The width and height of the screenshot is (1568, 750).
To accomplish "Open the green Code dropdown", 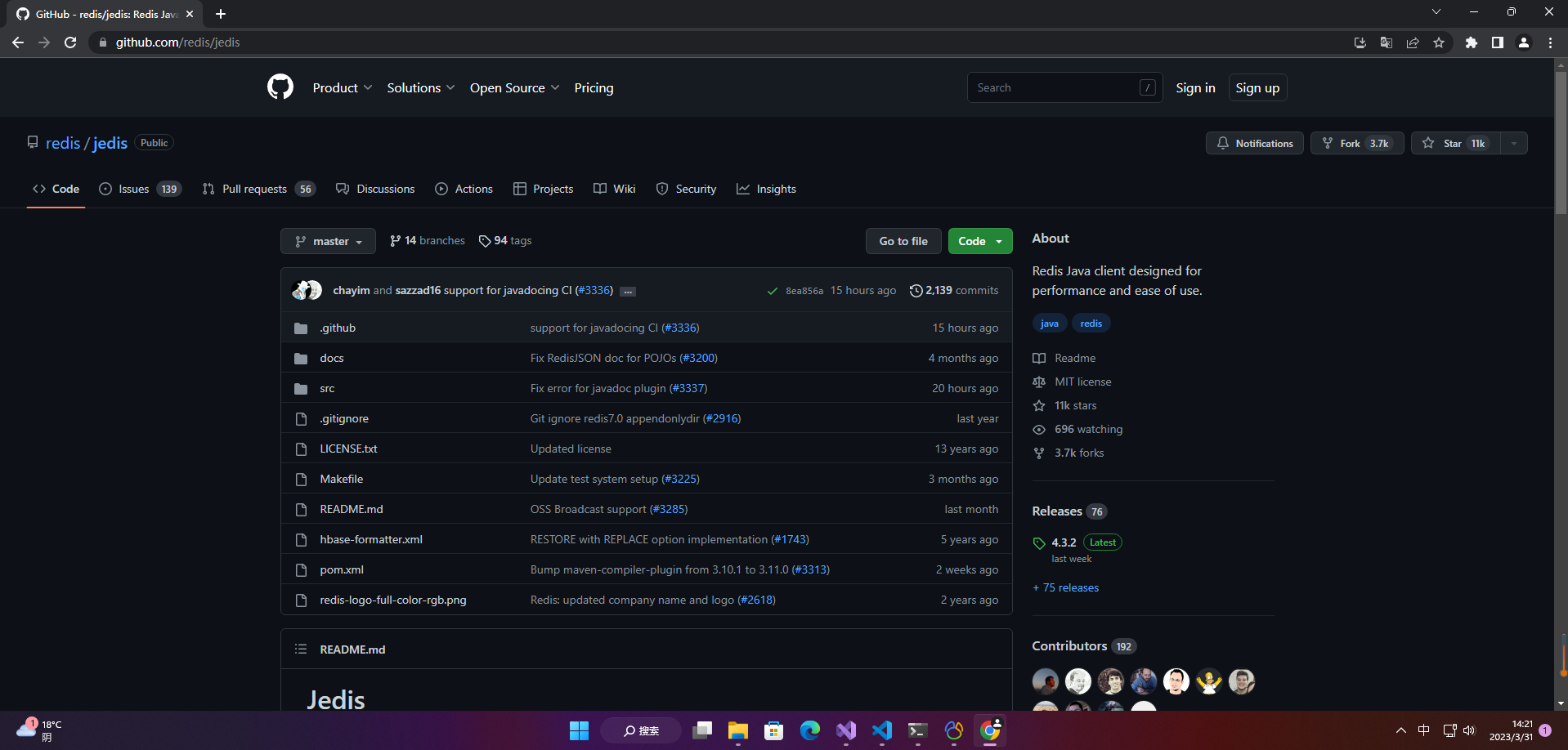I will pyautogui.click(x=980, y=241).
